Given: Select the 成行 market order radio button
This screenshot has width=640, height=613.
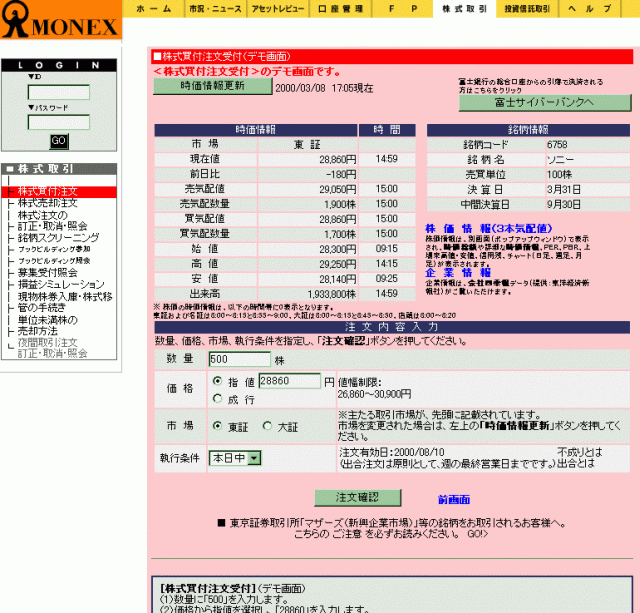Looking at the screenshot, I should (217, 398).
